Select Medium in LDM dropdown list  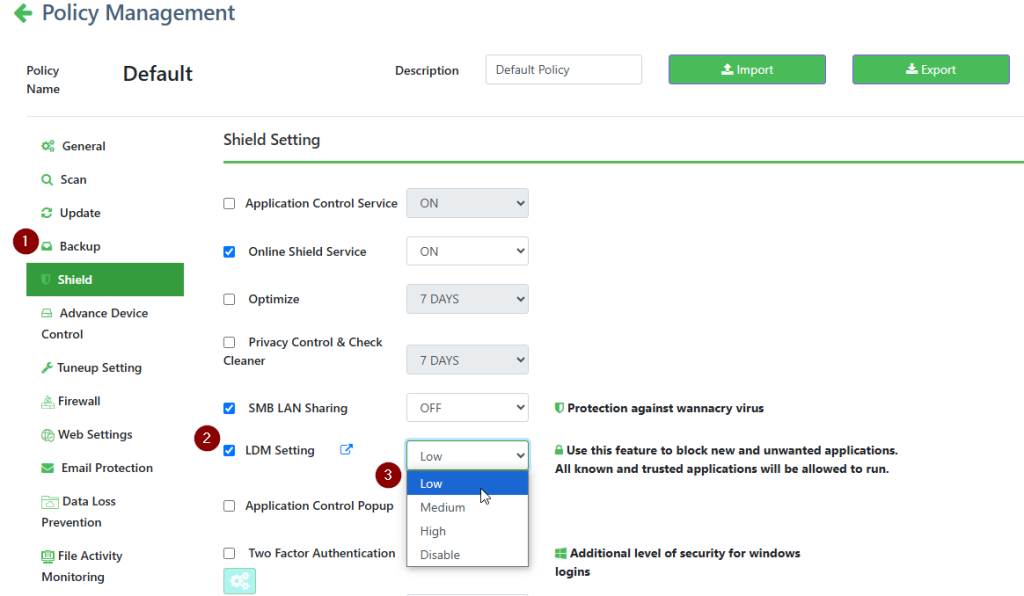442,508
